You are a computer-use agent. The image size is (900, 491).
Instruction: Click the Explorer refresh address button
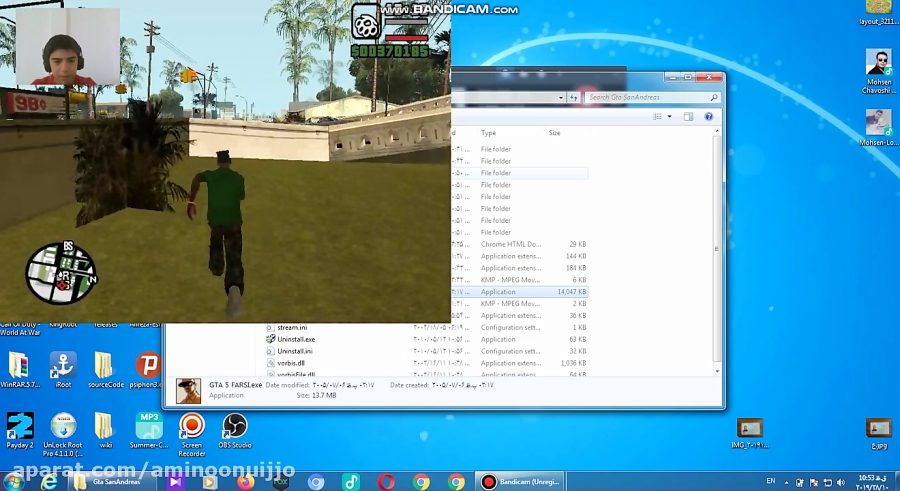click(573, 98)
